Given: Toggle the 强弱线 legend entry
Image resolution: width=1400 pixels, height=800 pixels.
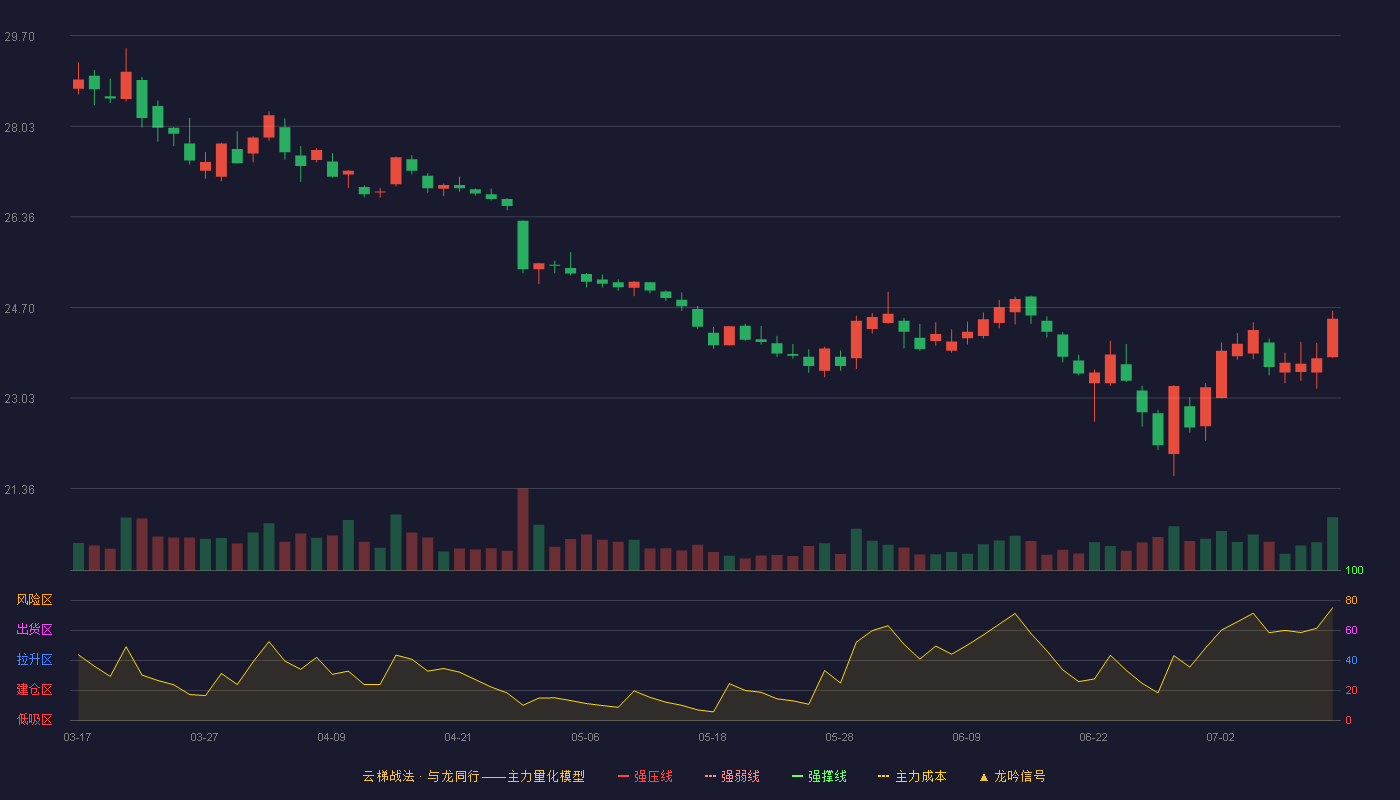Looking at the screenshot, I should click(x=732, y=776).
